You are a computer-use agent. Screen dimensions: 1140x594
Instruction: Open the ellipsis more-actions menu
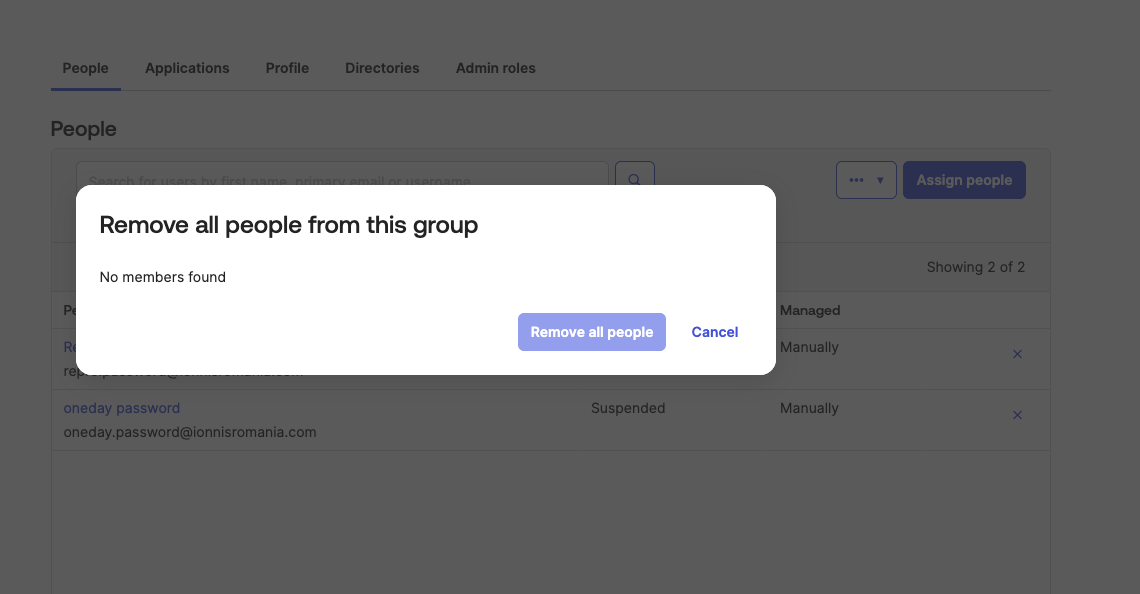tap(856, 180)
